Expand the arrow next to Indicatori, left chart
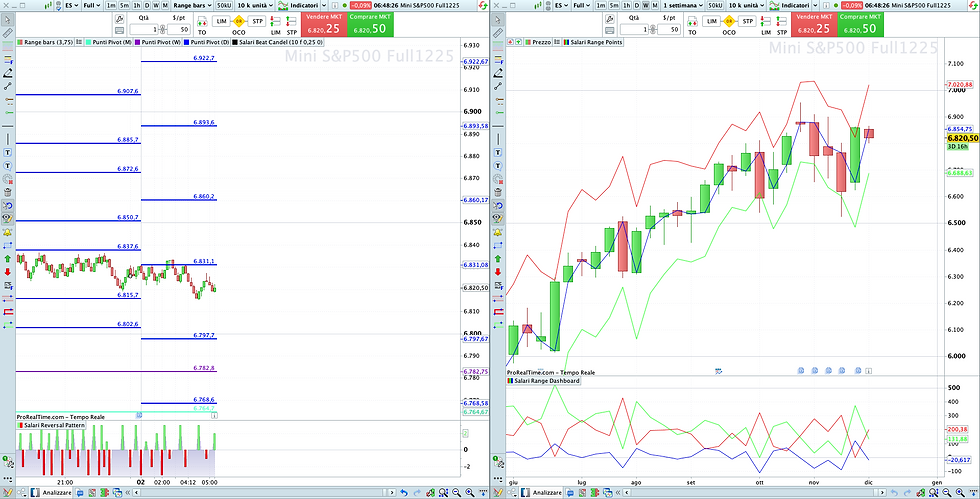This screenshot has height=499, width=980. pos(324,5)
